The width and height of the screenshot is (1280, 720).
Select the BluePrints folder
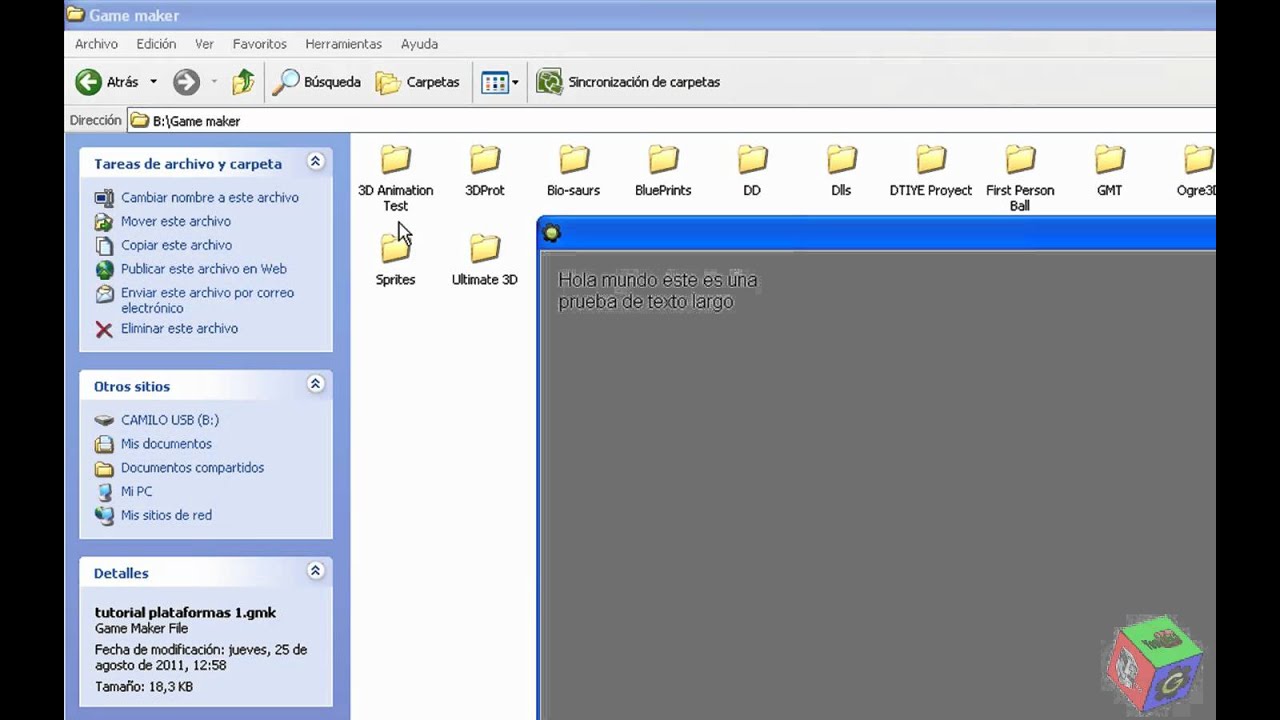(663, 169)
